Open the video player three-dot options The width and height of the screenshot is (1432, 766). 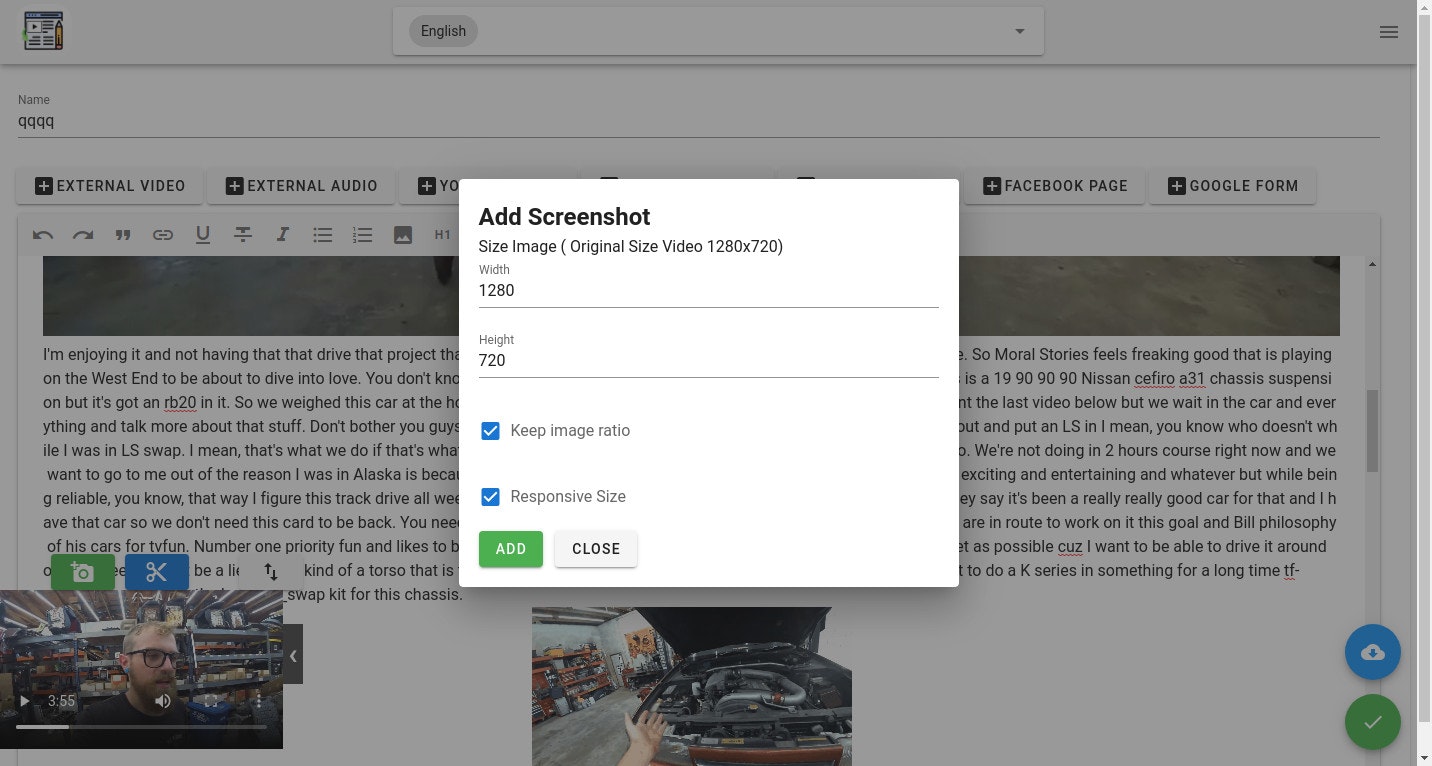pos(258,701)
